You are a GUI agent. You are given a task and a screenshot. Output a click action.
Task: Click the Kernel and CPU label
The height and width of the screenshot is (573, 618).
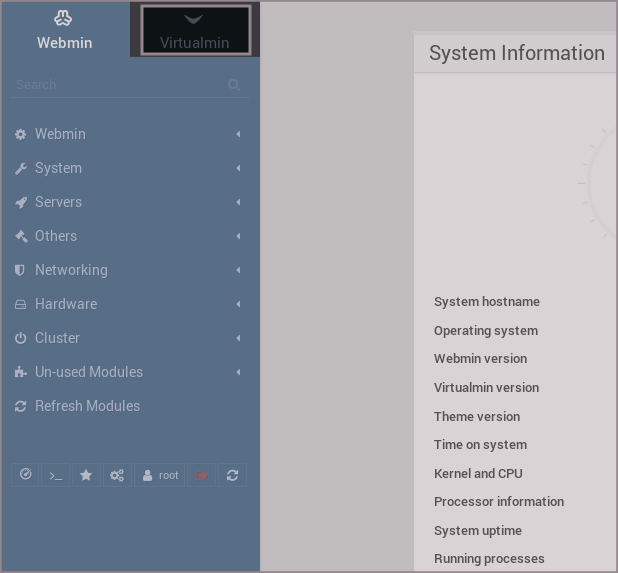coord(478,473)
